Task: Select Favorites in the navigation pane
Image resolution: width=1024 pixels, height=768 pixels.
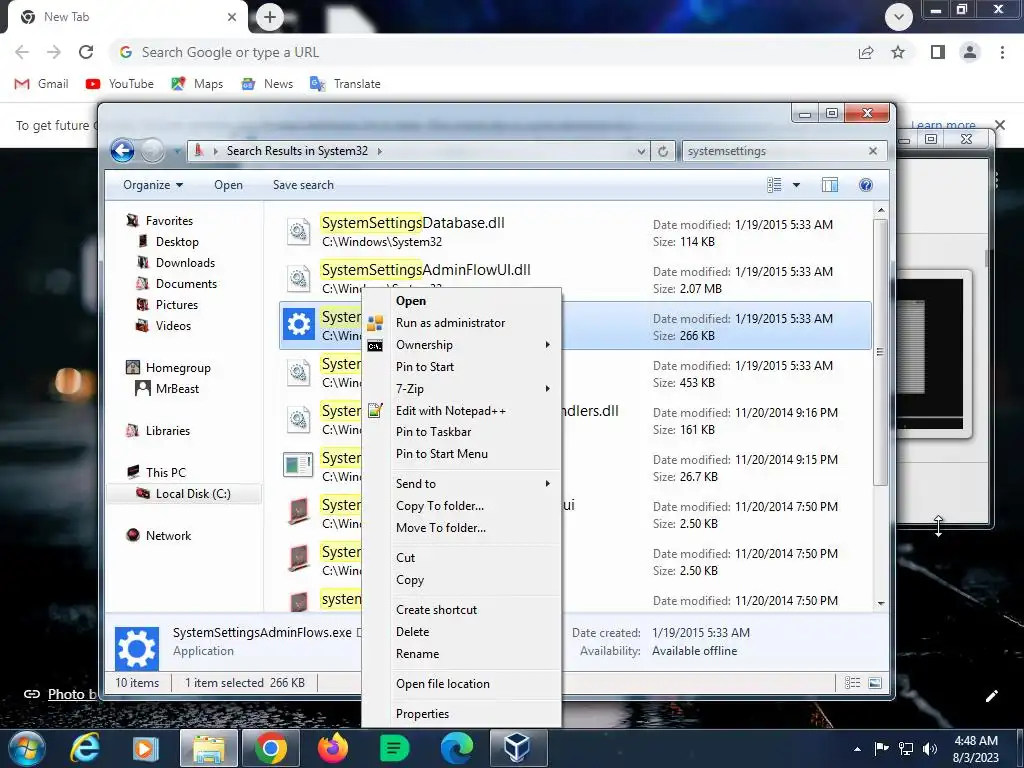Action: click(168, 221)
